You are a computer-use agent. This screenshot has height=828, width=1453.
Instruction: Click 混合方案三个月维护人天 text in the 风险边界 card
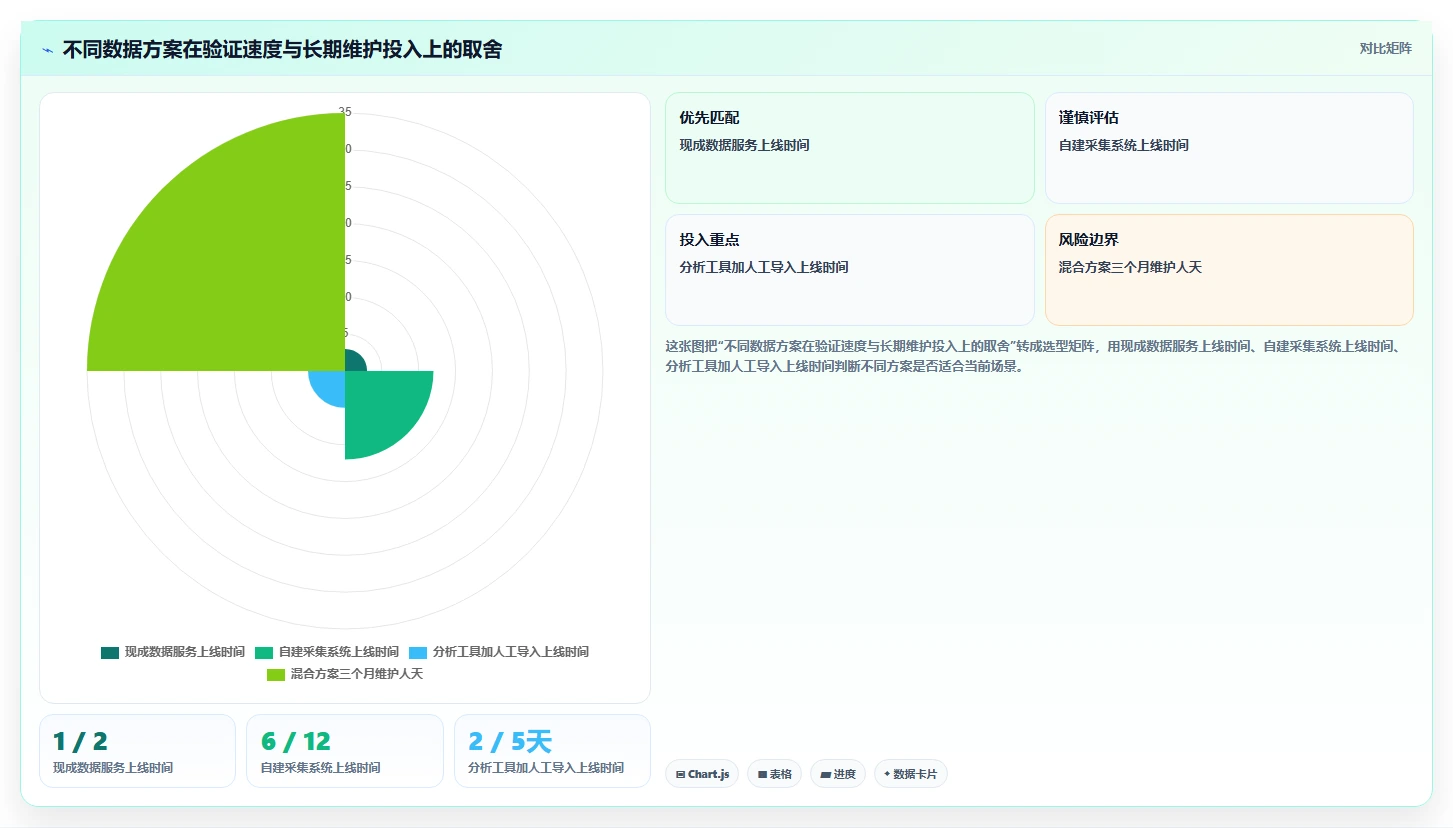point(1130,267)
